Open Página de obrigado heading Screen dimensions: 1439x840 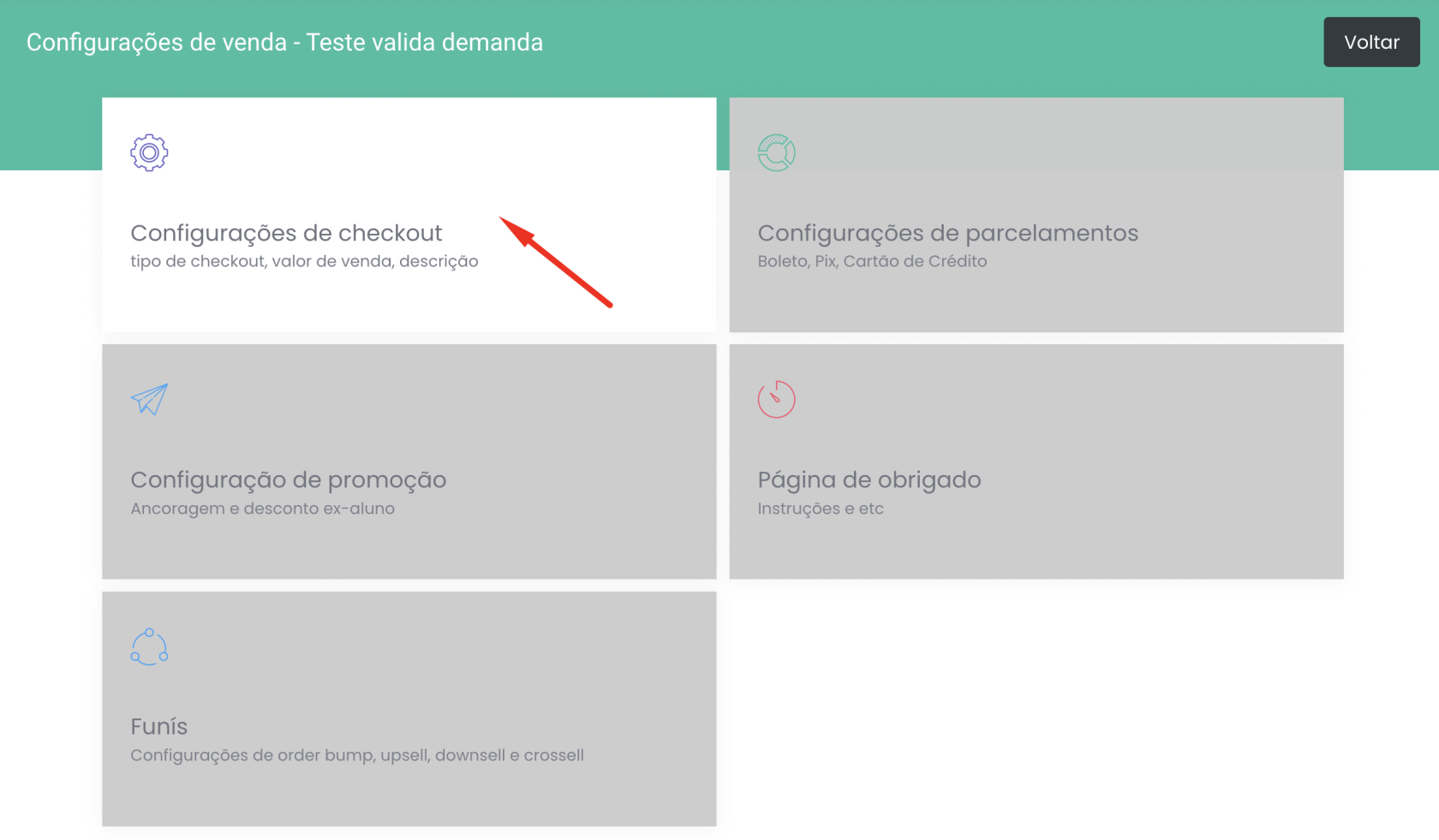[869, 480]
